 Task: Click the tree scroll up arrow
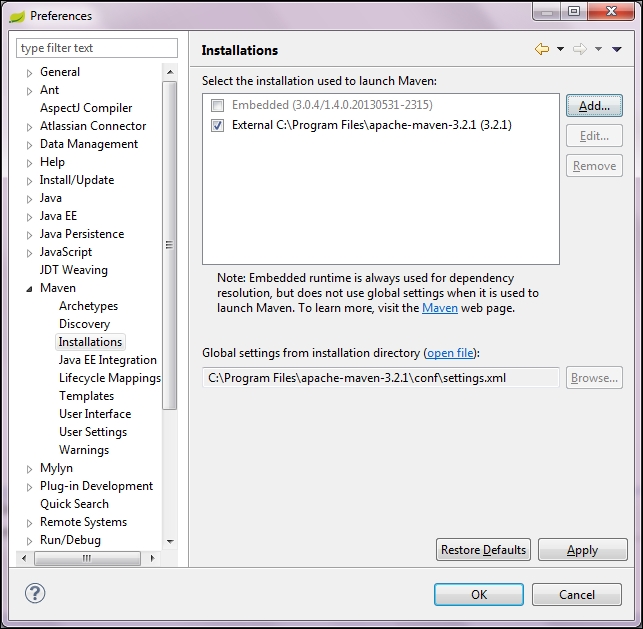click(x=170, y=73)
